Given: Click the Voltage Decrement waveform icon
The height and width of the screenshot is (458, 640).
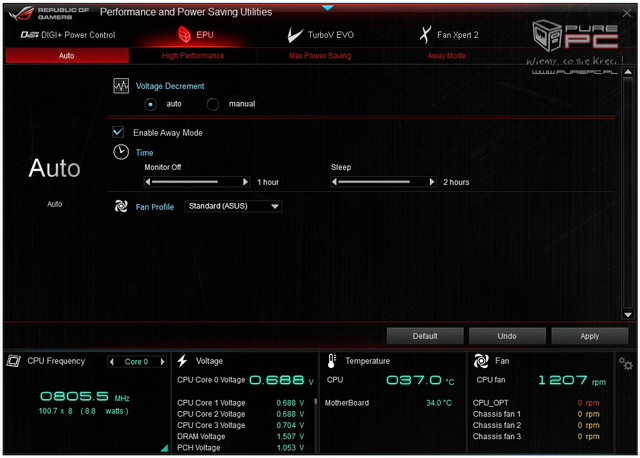Looking at the screenshot, I should coord(121,86).
